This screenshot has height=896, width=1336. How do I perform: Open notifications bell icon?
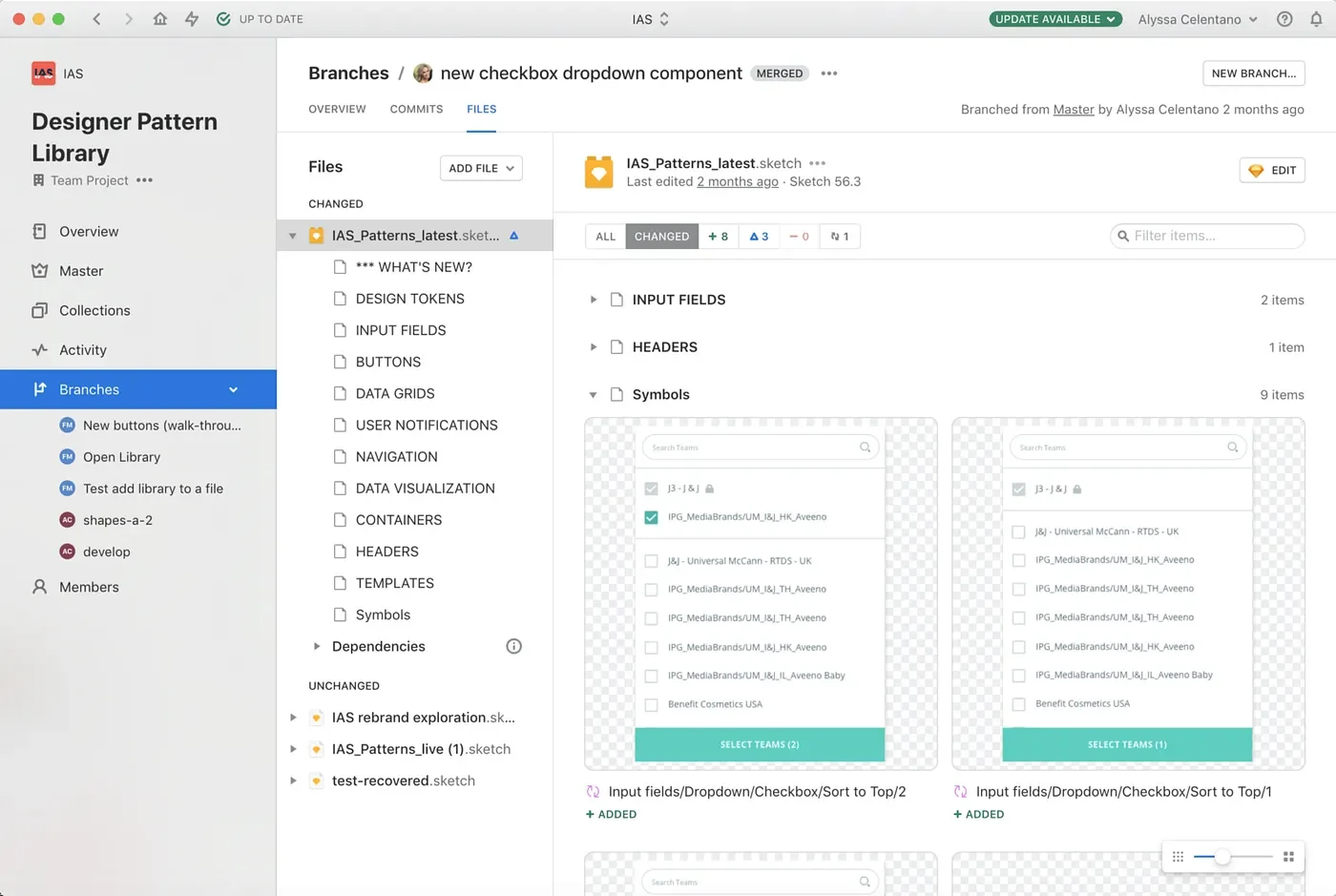coord(1316,19)
